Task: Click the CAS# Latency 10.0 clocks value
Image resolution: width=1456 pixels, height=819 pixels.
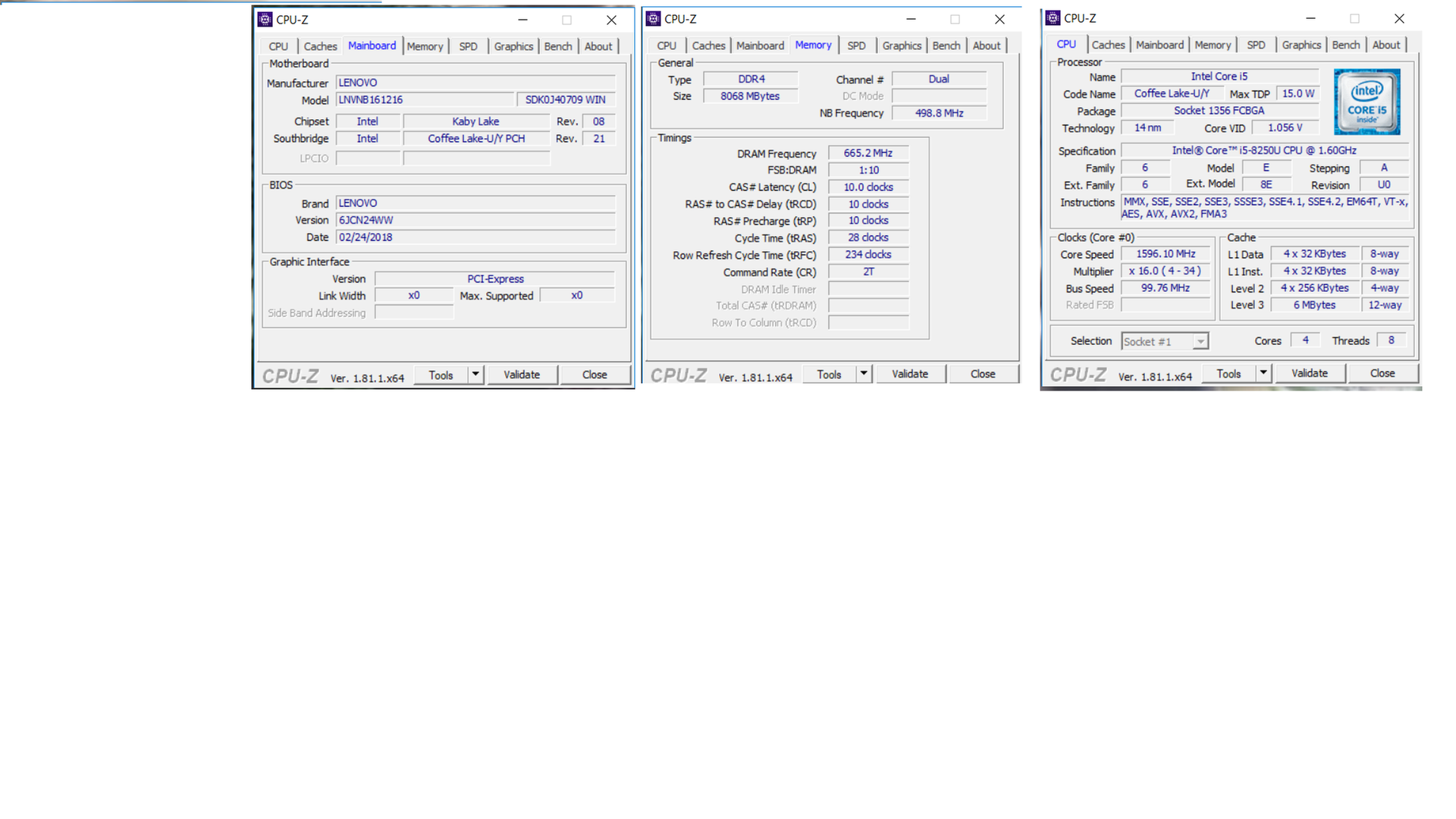Action: [868, 187]
